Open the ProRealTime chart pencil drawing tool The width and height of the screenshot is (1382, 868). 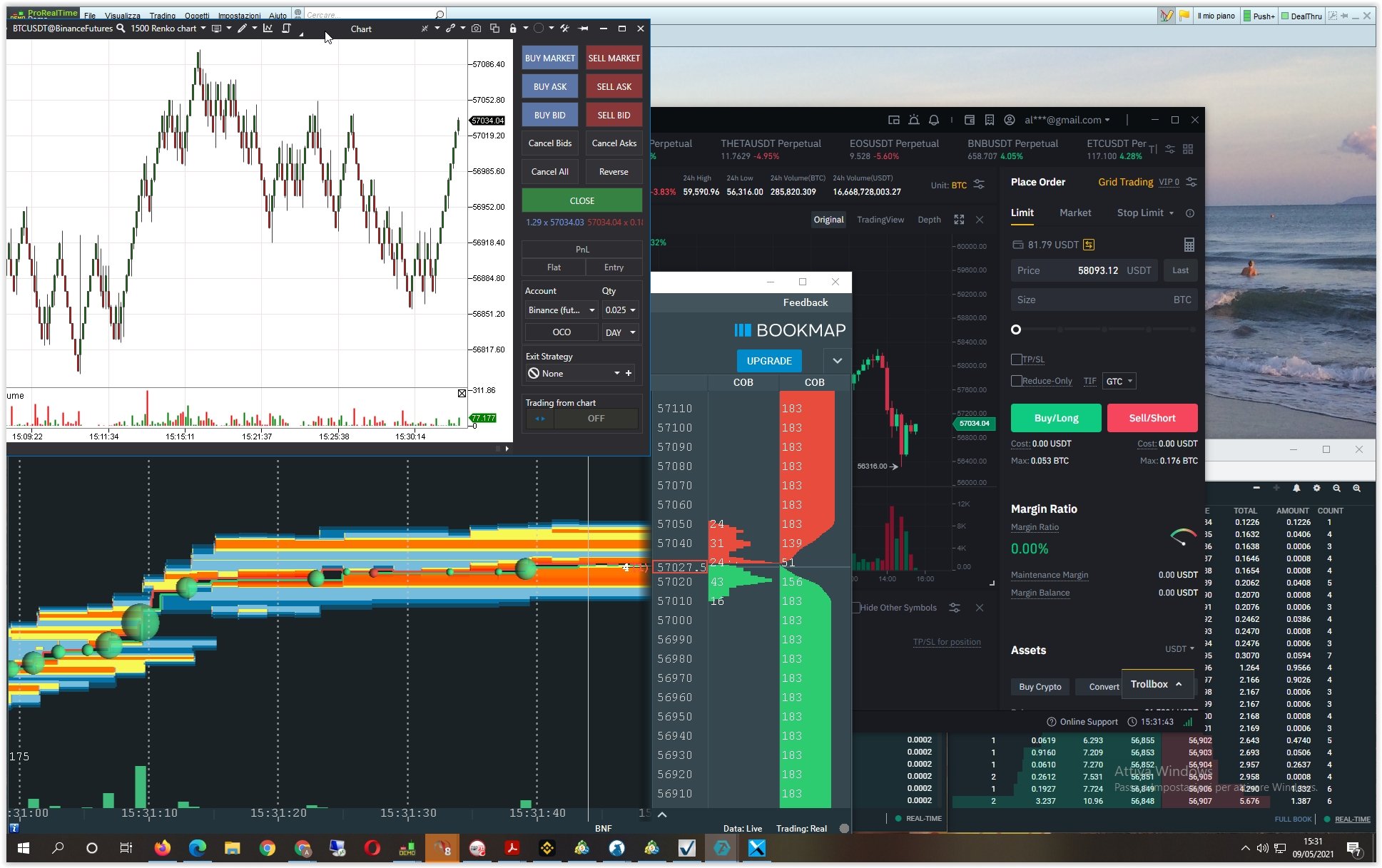click(x=243, y=29)
